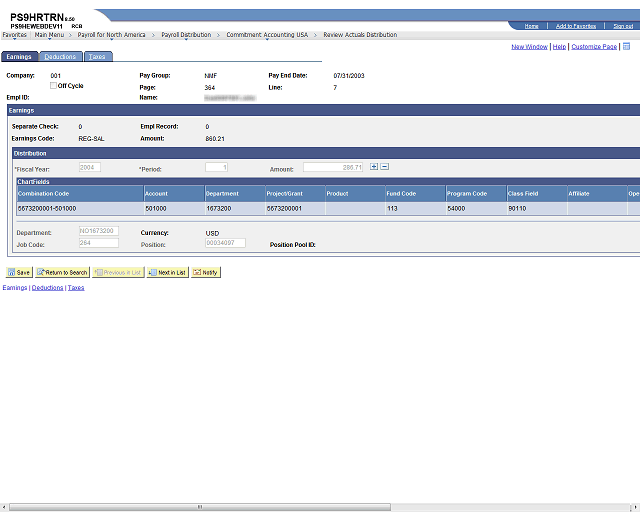640x512 pixels.
Task: Toggle the Off Cycle checkbox
Action: [53, 85]
